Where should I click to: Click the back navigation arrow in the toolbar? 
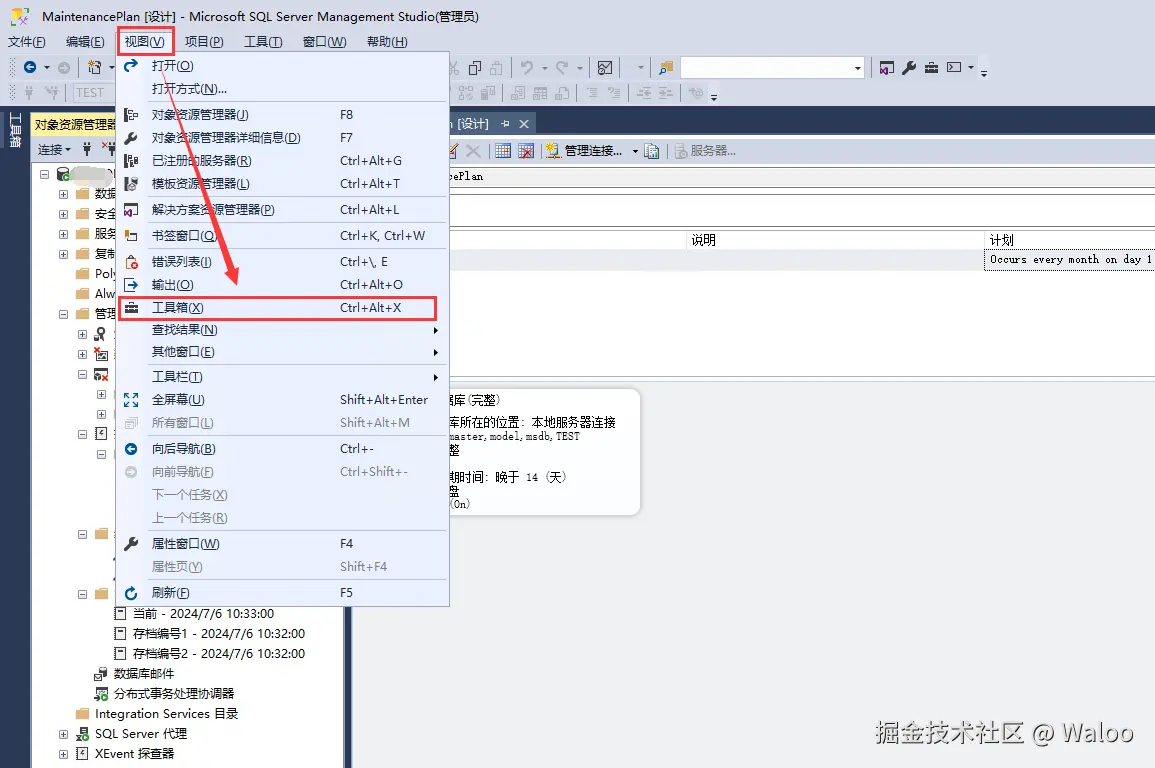click(x=30, y=67)
